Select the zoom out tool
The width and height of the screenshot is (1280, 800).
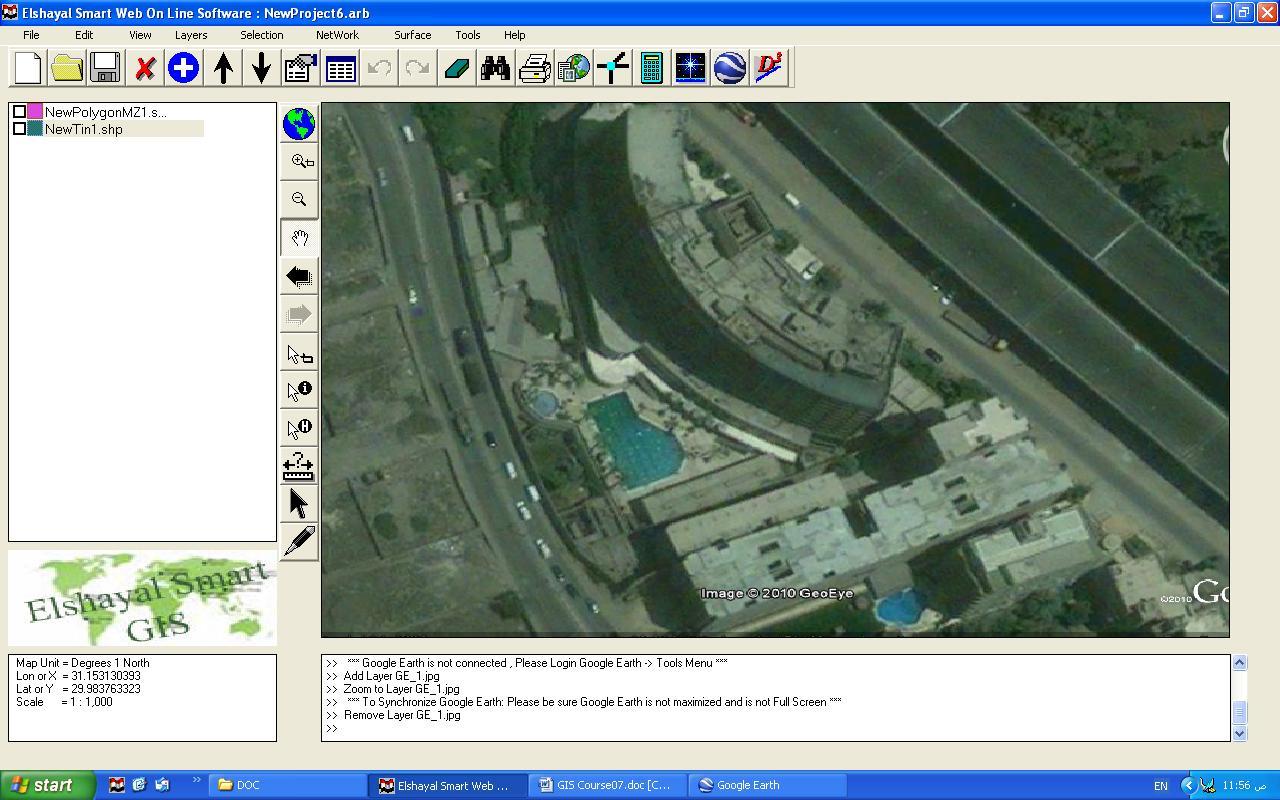pos(299,200)
